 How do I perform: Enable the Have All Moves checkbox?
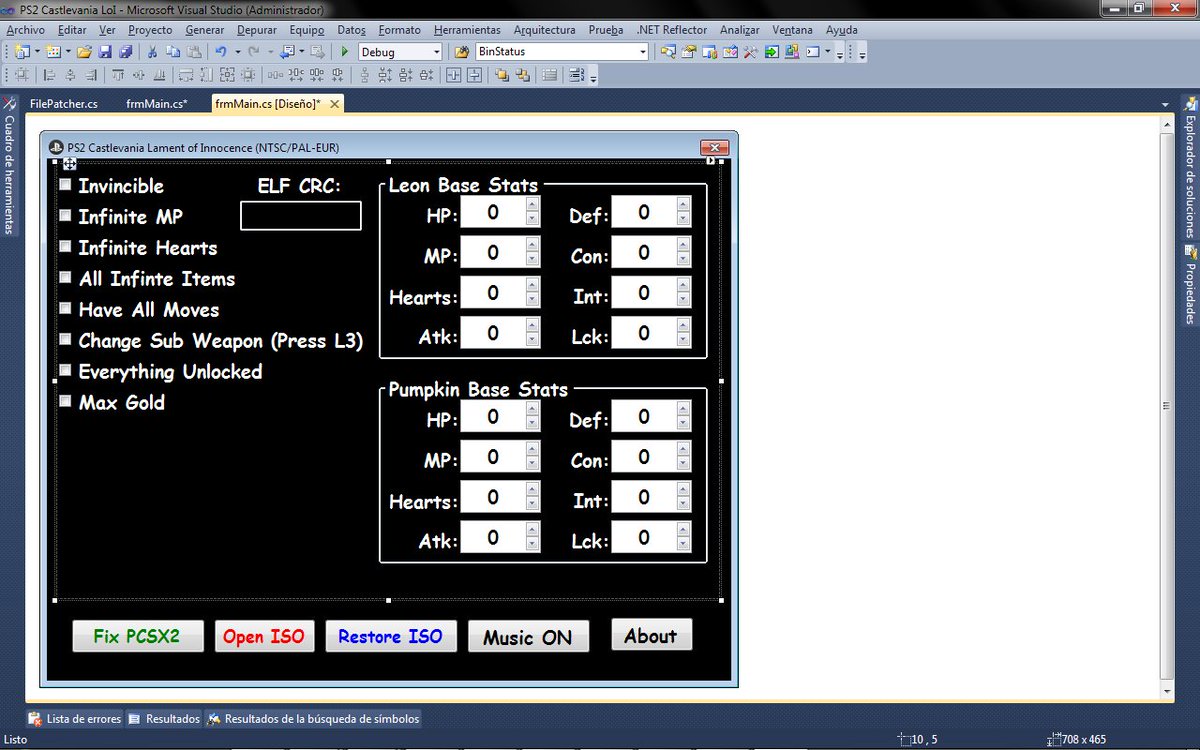pyautogui.click(x=65, y=309)
